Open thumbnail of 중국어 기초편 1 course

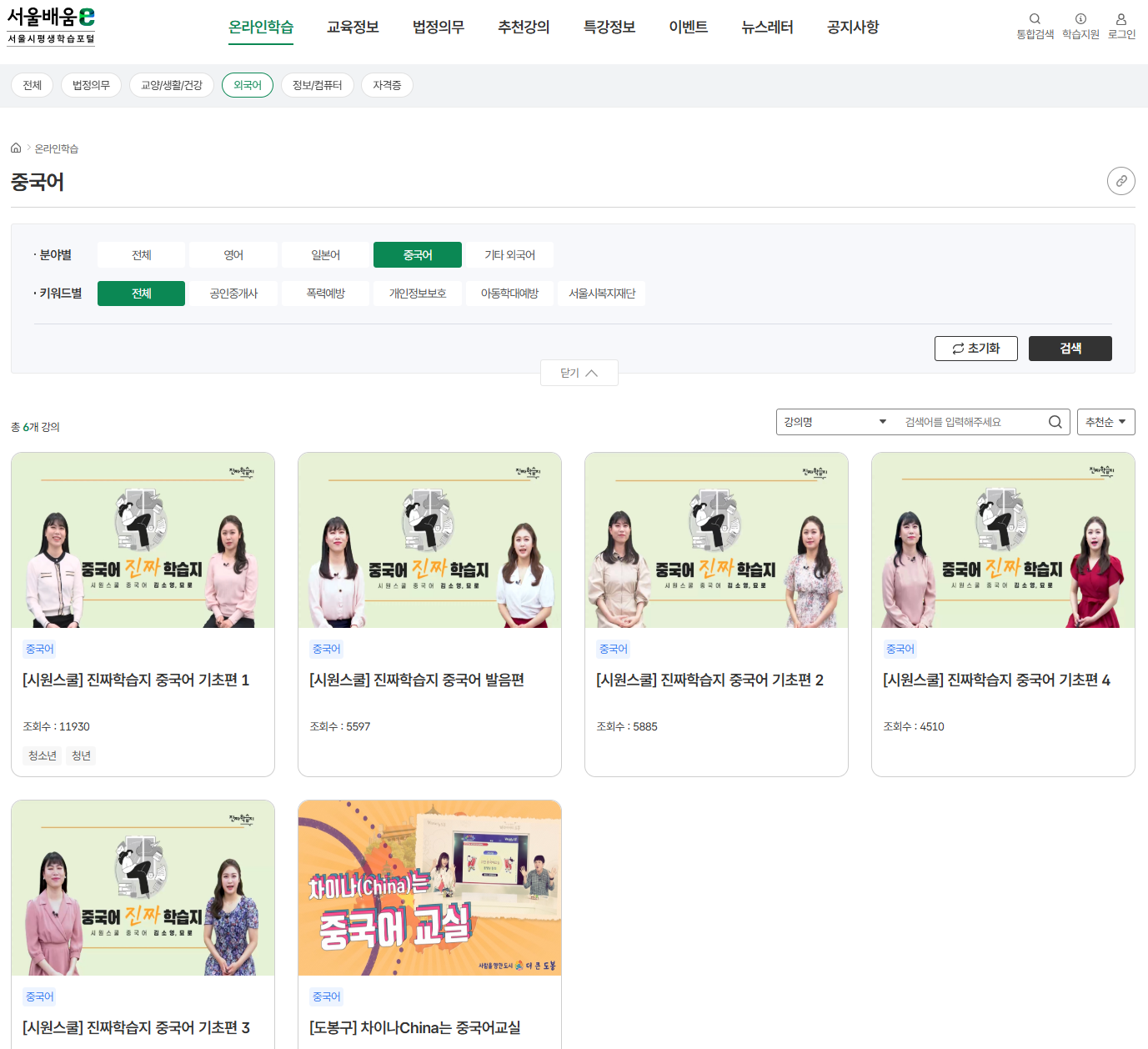click(x=143, y=540)
